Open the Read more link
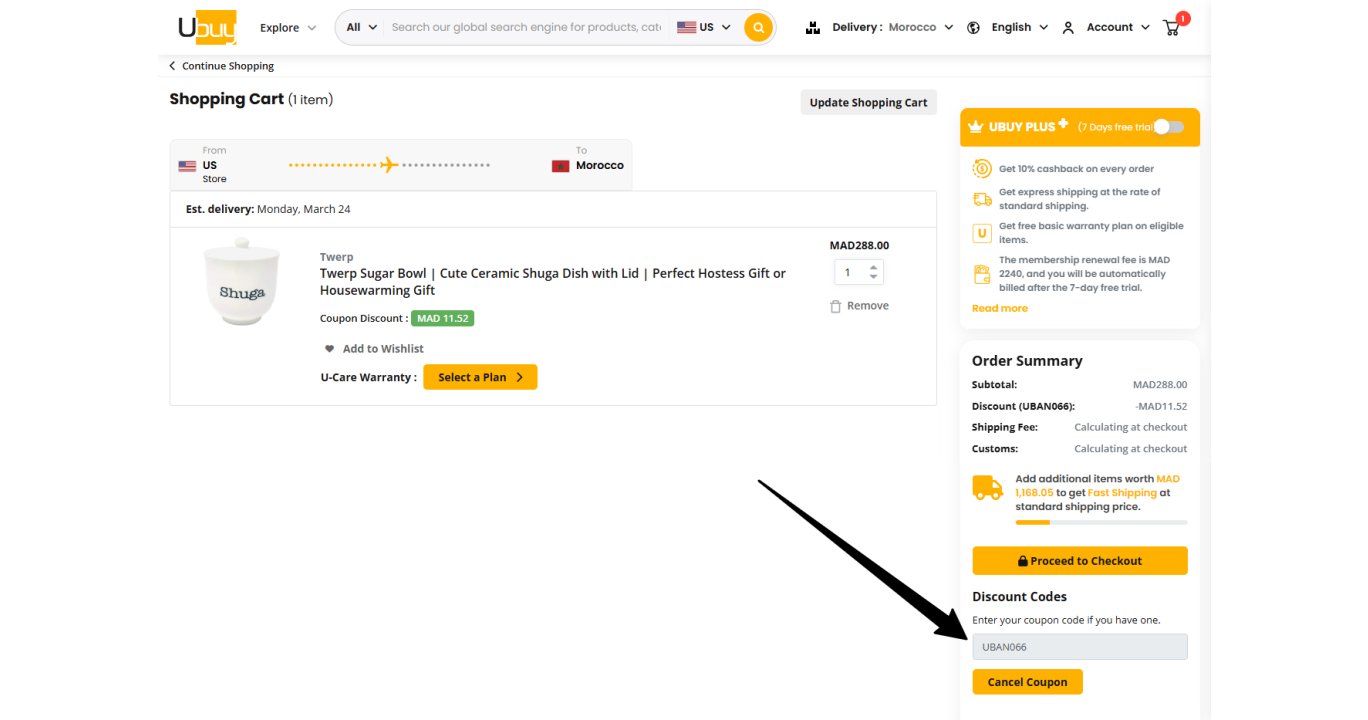This screenshot has width=1368, height=720. click(1000, 308)
